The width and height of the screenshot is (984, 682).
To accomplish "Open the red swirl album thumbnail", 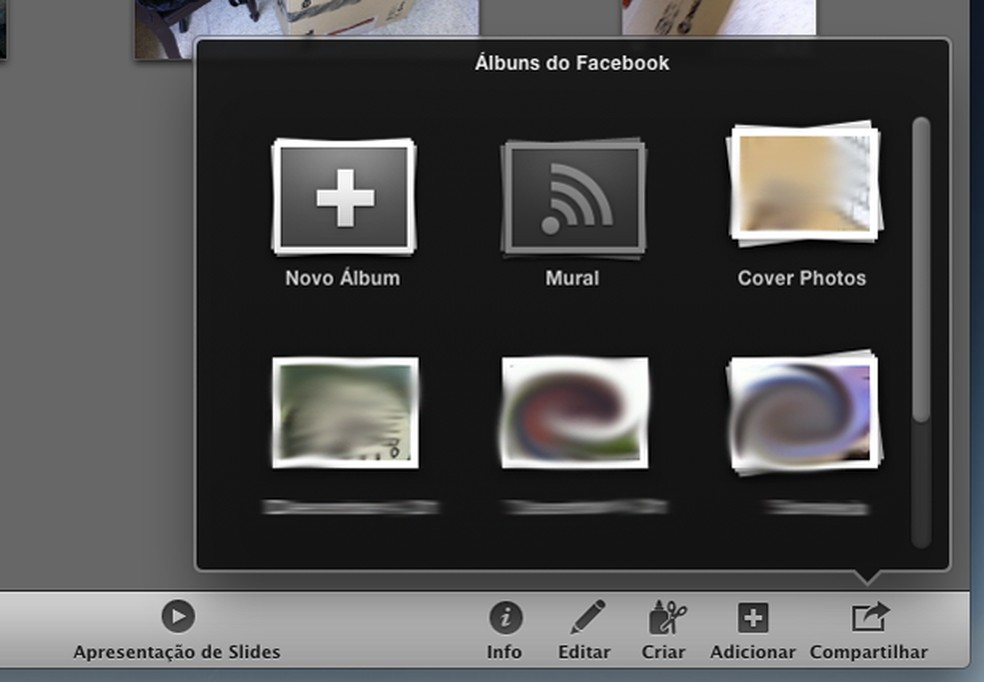I will pos(574,412).
